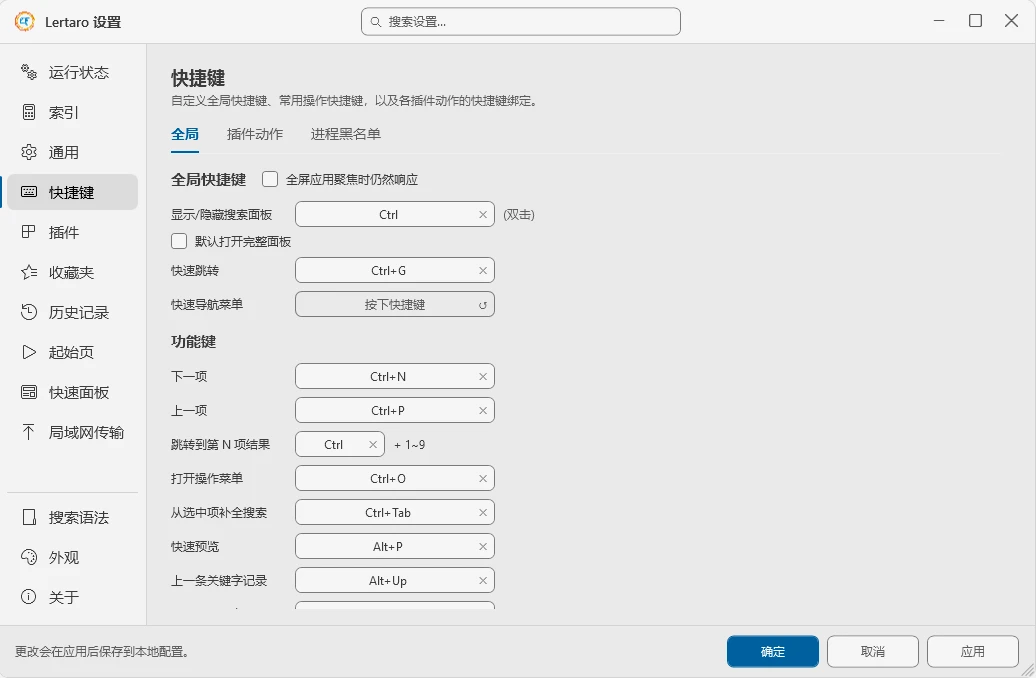Click the 上一项 Ctrl+P field
Viewport: 1036px width, 678px height.
tap(394, 410)
